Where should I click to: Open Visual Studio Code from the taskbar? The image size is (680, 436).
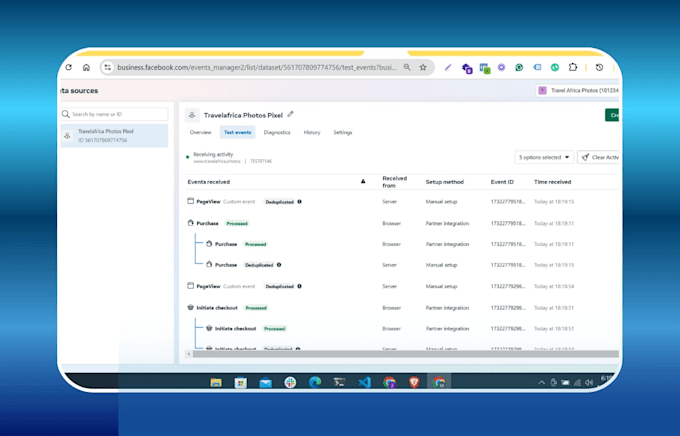365,382
